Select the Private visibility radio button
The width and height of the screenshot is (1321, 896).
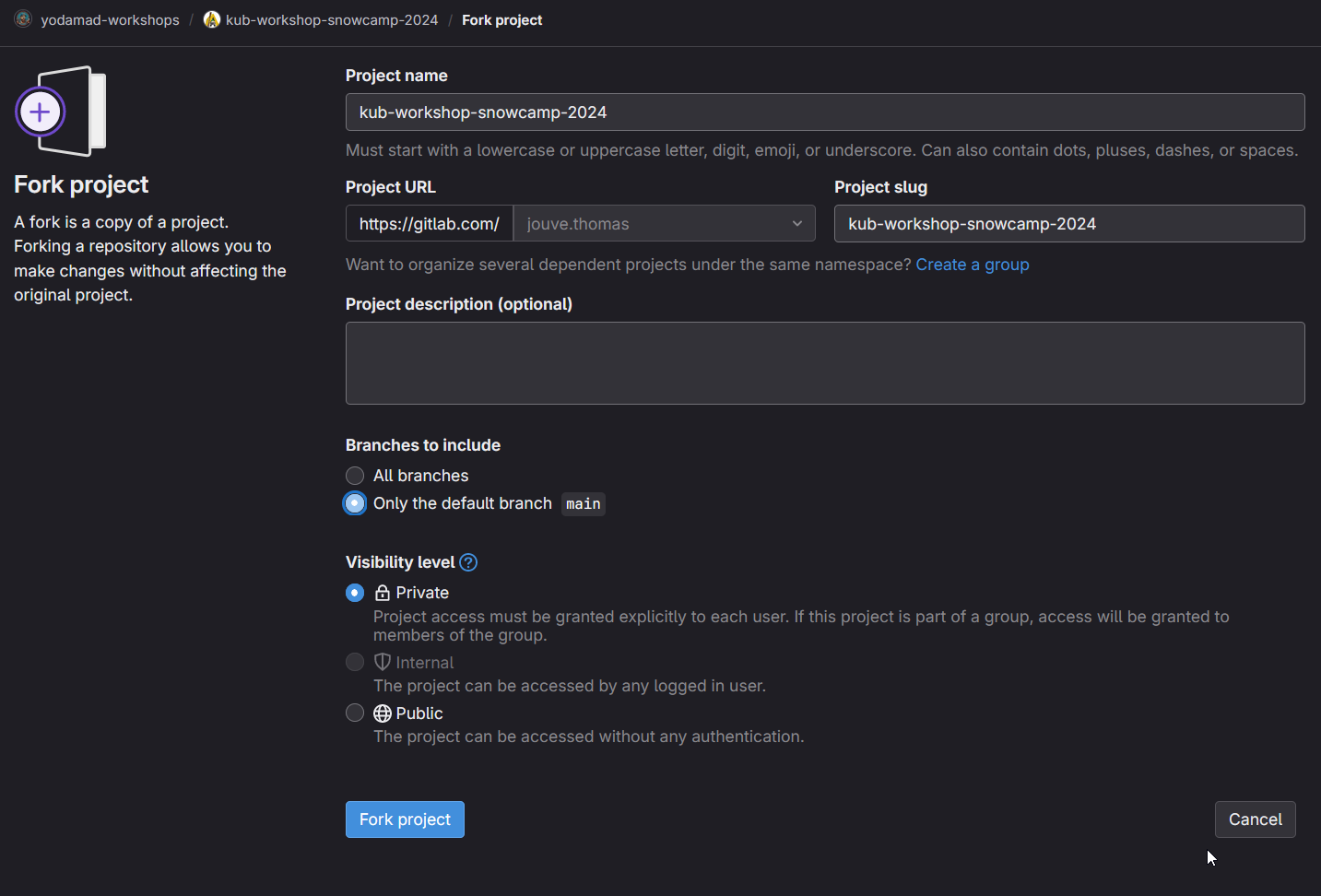point(355,593)
